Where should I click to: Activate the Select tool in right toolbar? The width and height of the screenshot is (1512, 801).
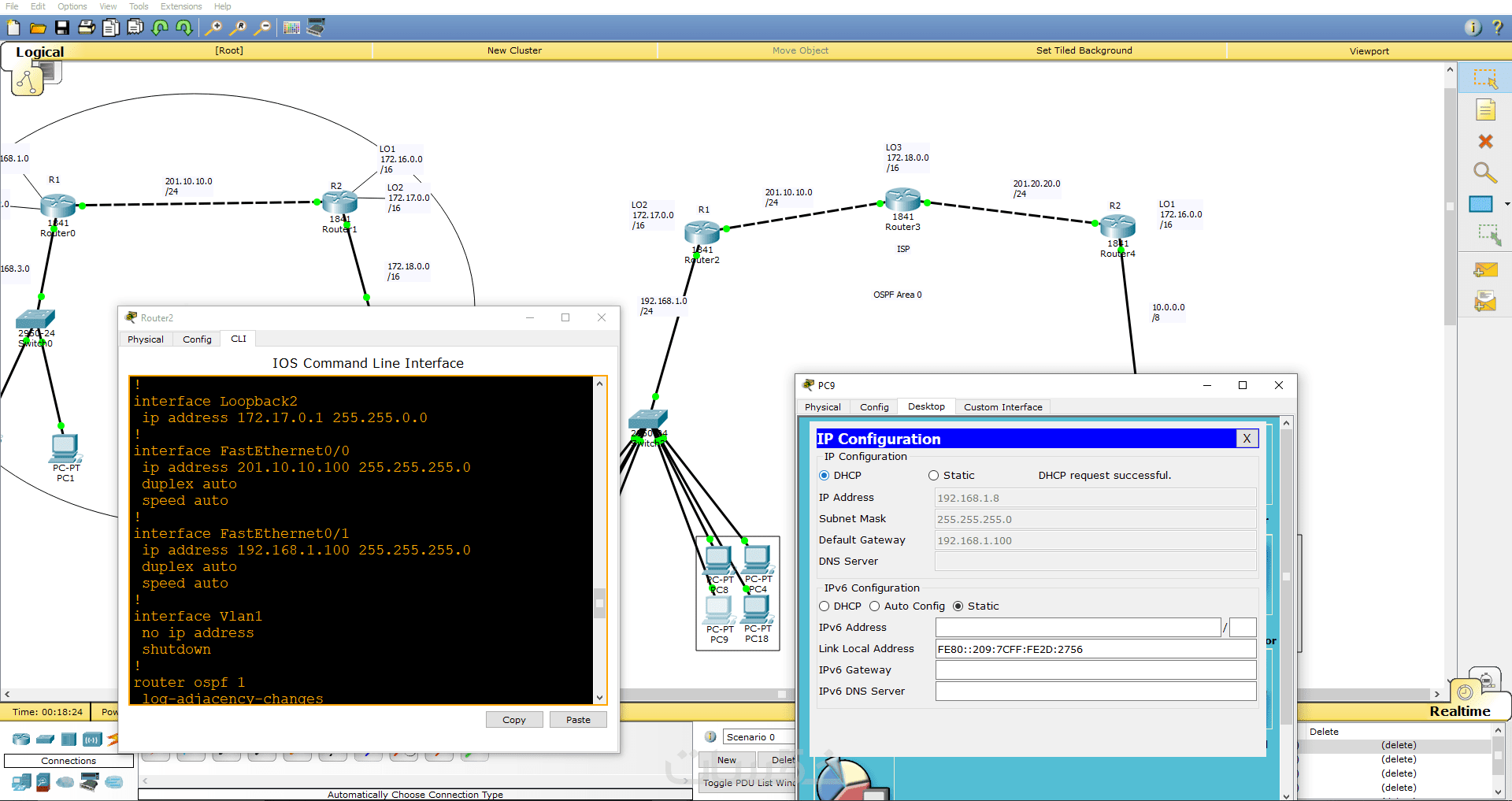click(x=1485, y=78)
